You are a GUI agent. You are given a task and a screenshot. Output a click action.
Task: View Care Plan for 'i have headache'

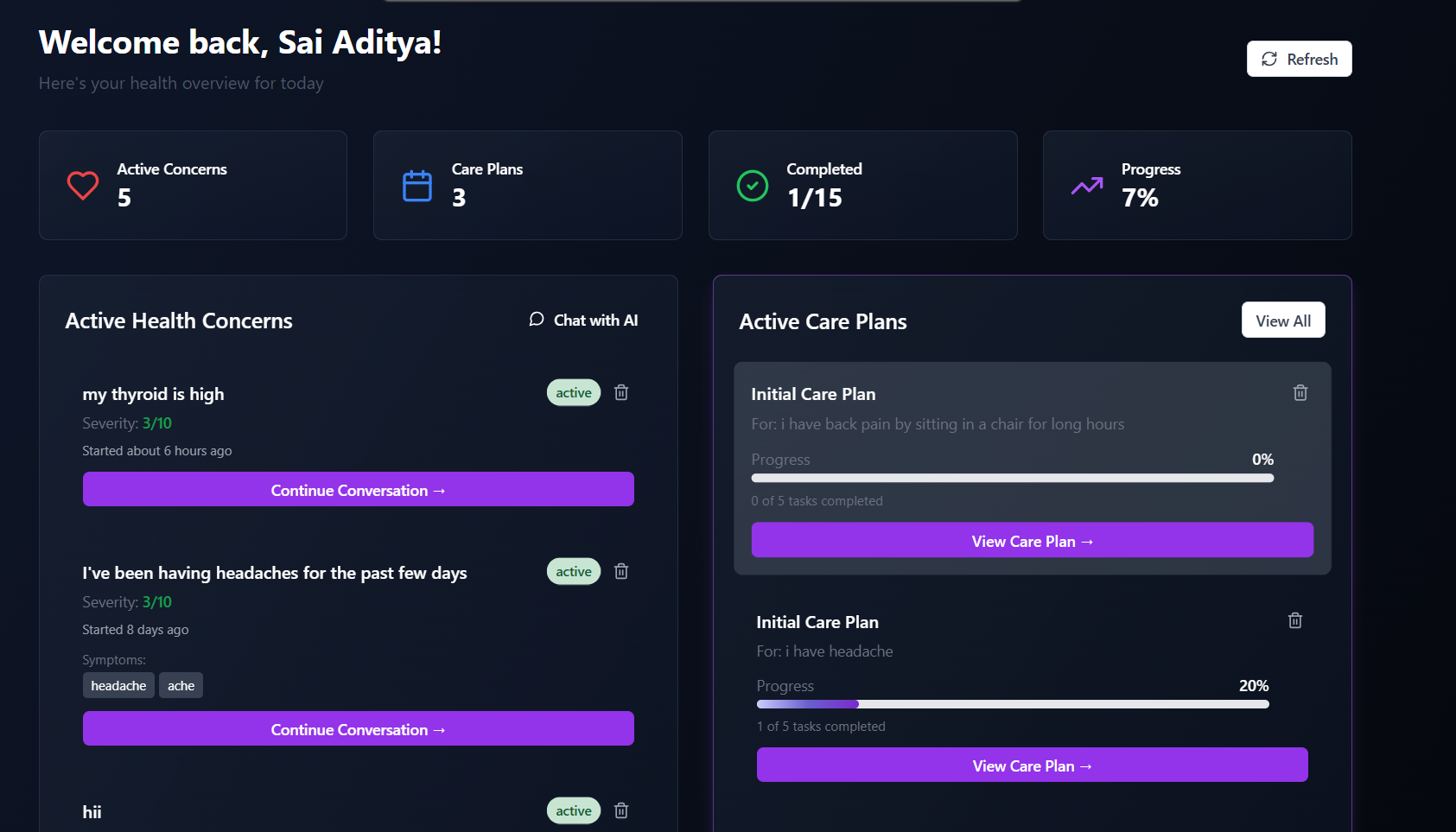pos(1033,765)
